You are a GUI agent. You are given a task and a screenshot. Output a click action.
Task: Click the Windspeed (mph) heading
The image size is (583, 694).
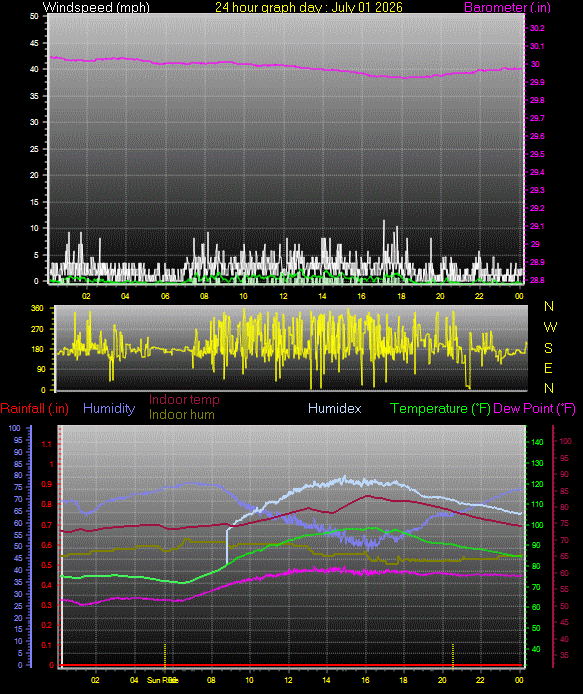[96, 8]
